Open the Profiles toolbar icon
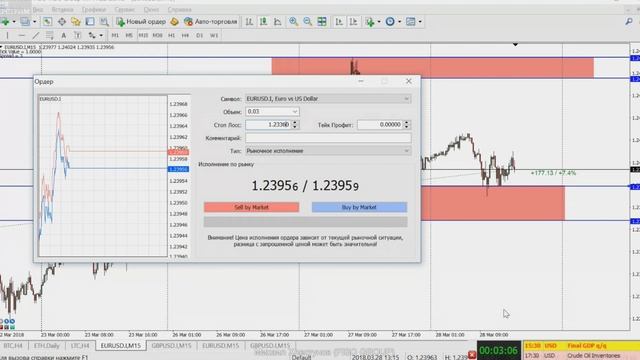 25,22
